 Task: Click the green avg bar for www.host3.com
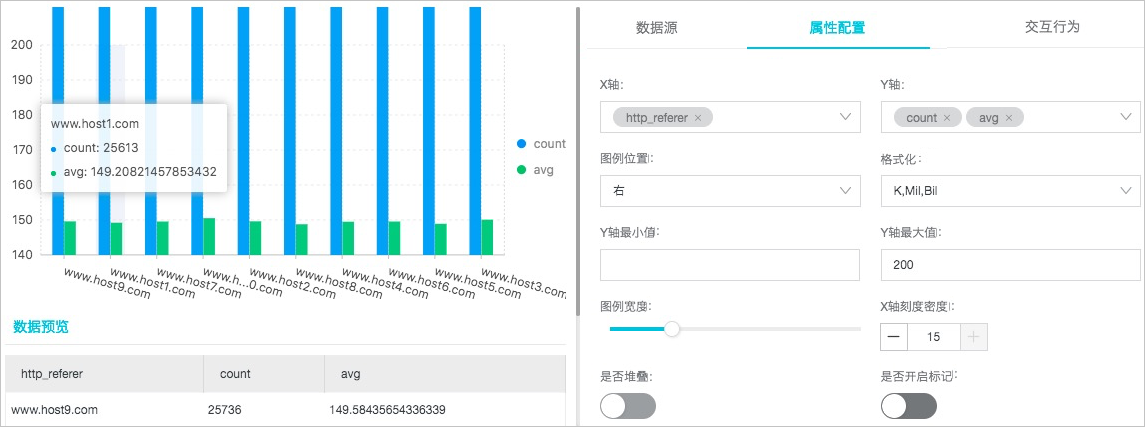[x=487, y=237]
